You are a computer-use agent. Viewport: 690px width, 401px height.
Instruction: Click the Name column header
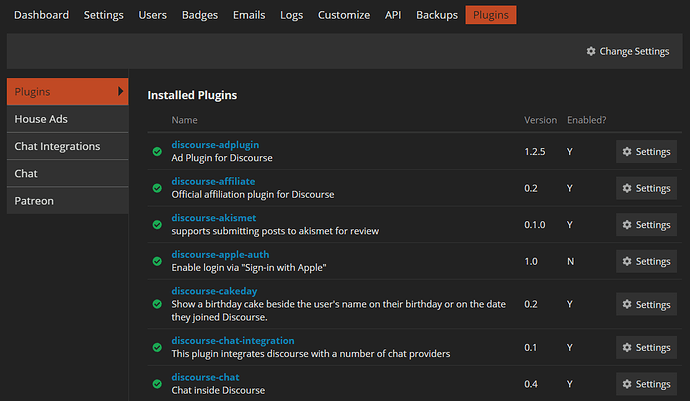[x=184, y=120]
